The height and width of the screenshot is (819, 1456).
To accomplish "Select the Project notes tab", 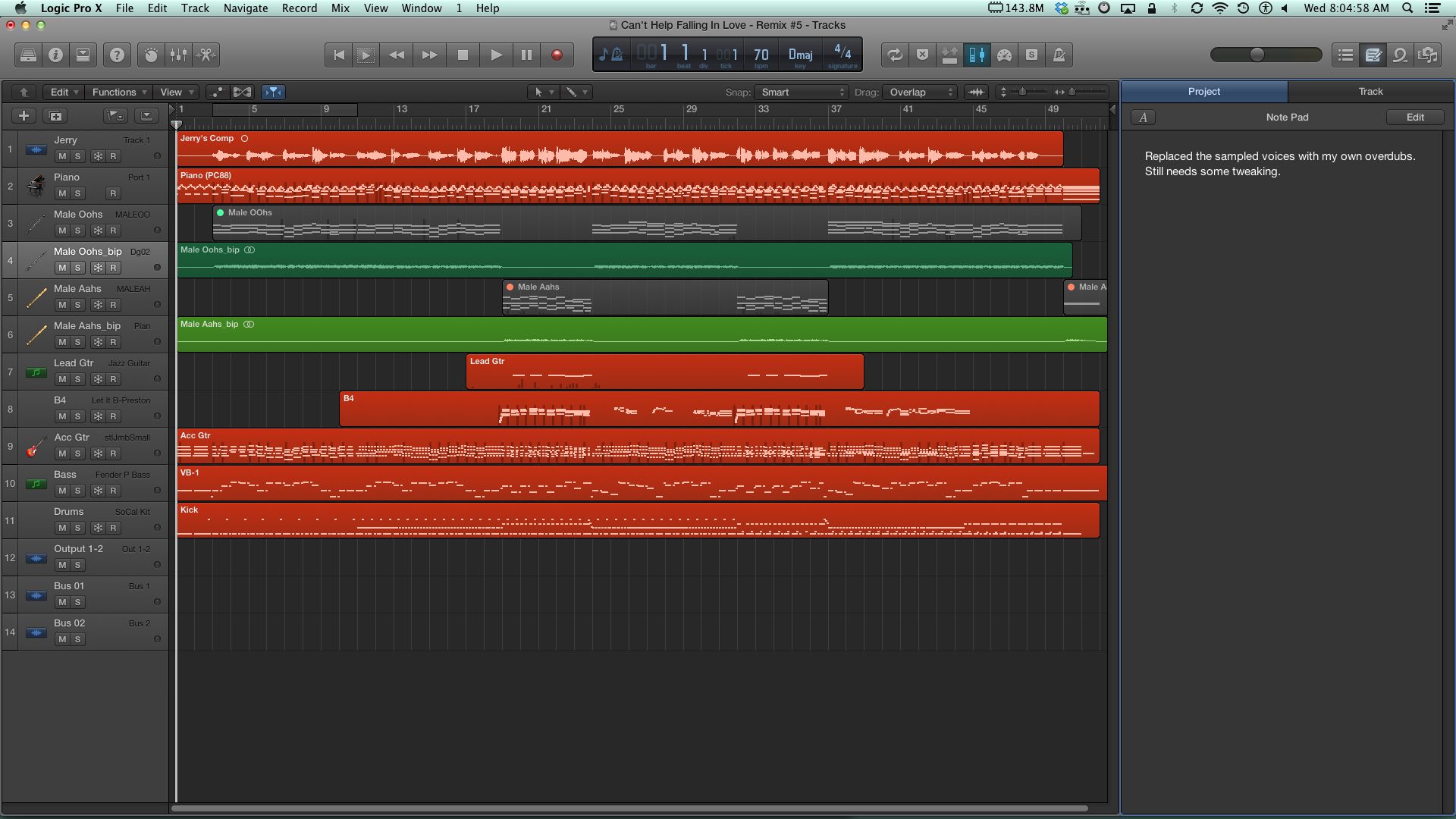I will 1204,92.
